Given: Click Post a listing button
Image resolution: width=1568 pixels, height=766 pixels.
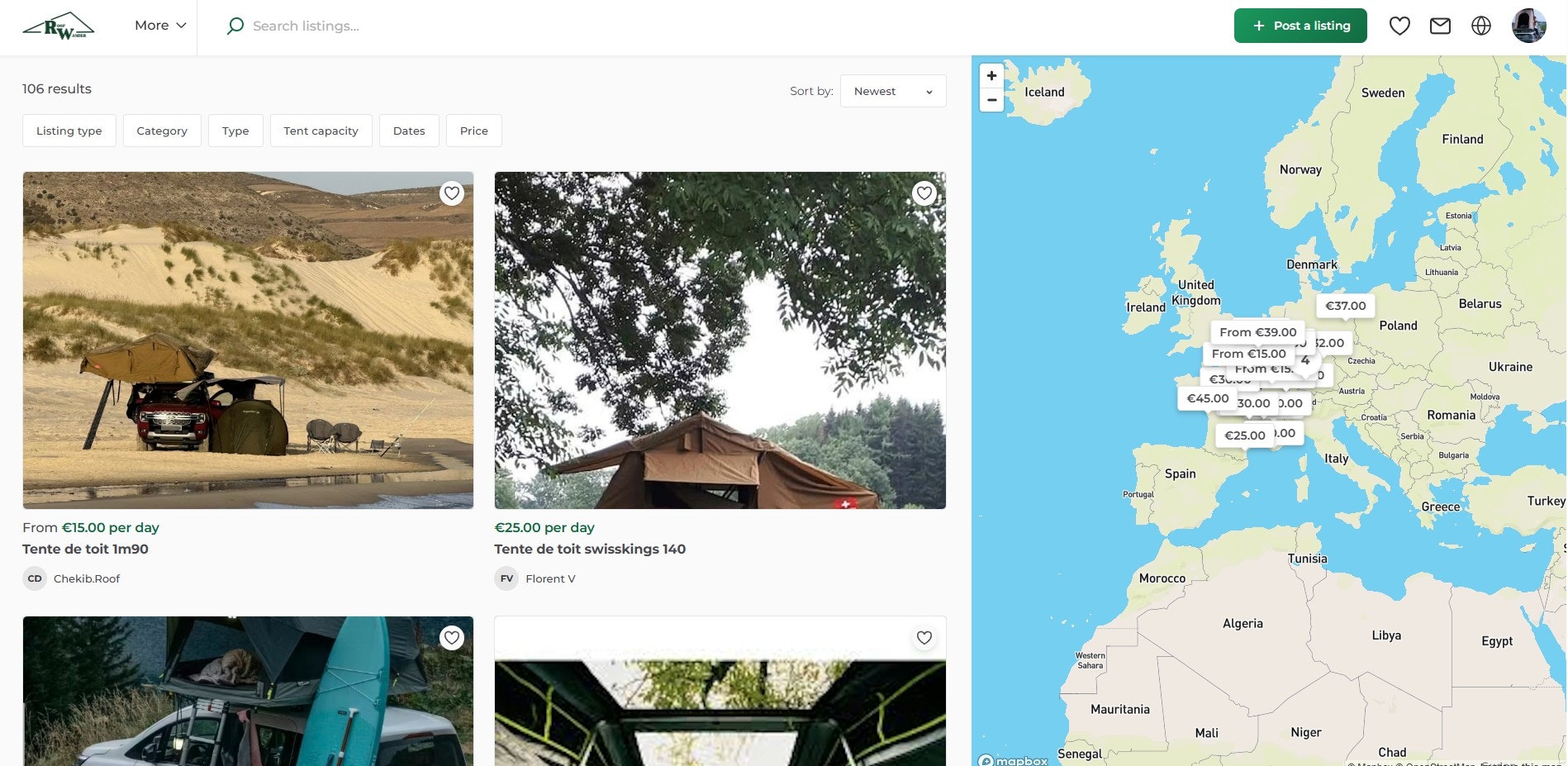Looking at the screenshot, I should [x=1300, y=26].
